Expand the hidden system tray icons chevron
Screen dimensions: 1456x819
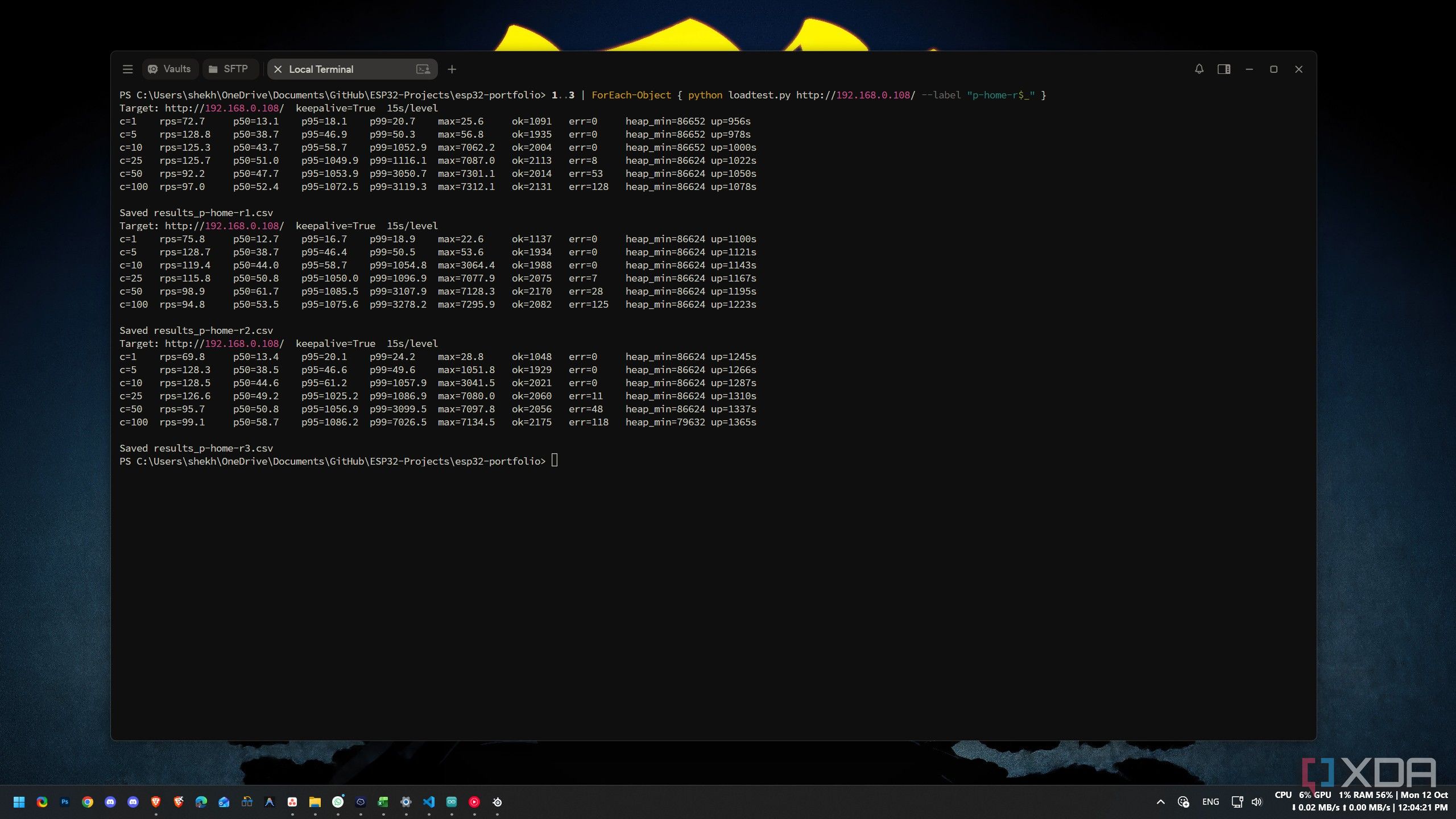click(x=1161, y=802)
